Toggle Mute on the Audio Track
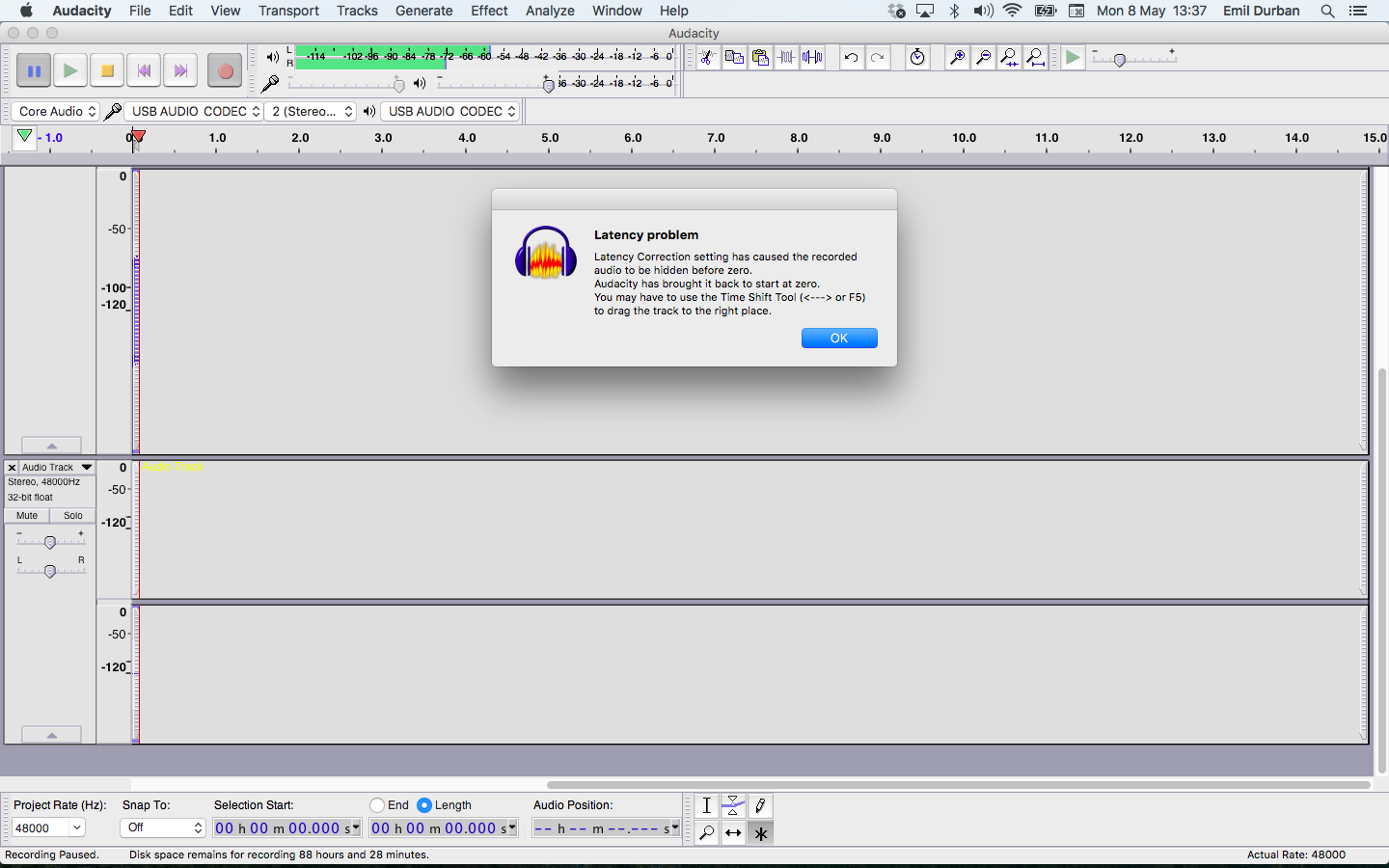The width and height of the screenshot is (1389, 868). click(27, 516)
